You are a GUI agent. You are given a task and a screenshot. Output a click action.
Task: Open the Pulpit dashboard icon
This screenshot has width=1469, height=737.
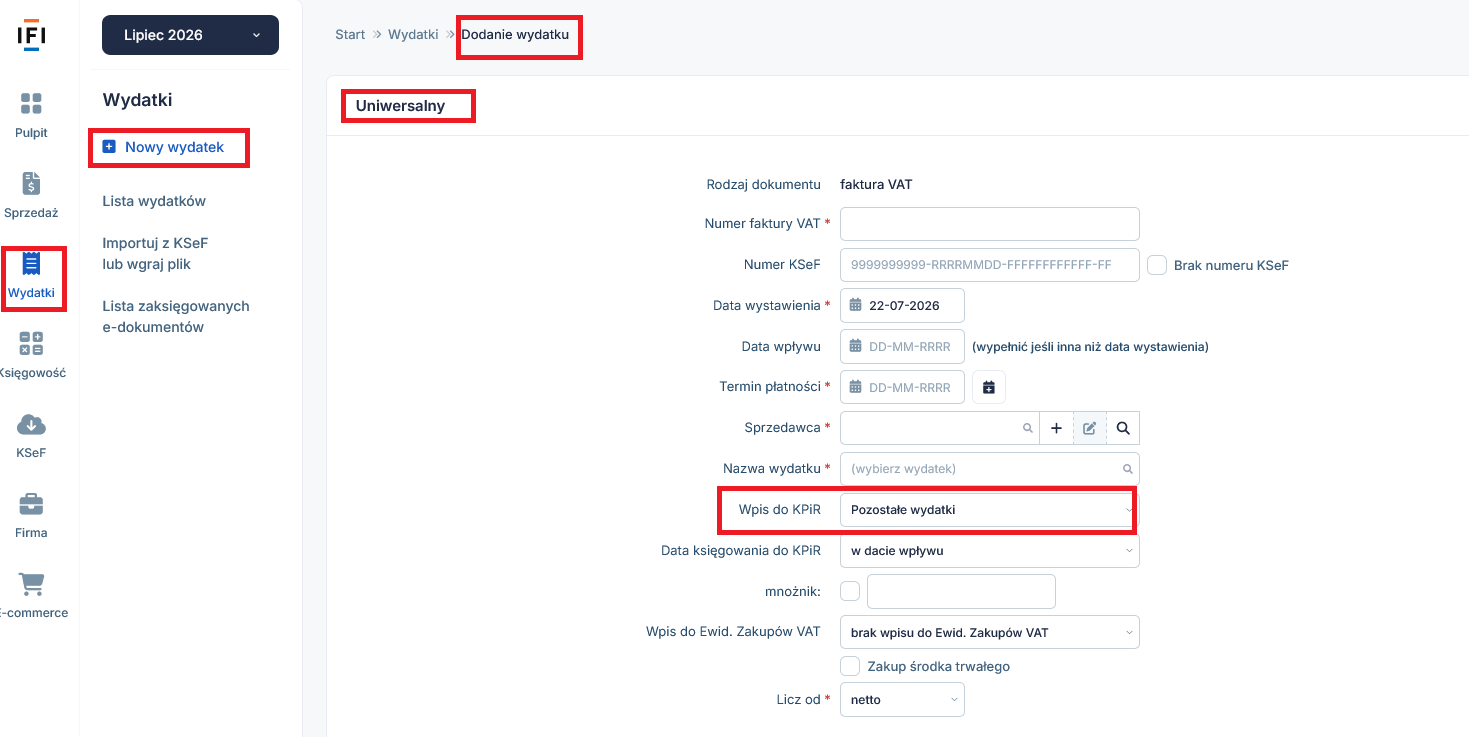[31, 103]
